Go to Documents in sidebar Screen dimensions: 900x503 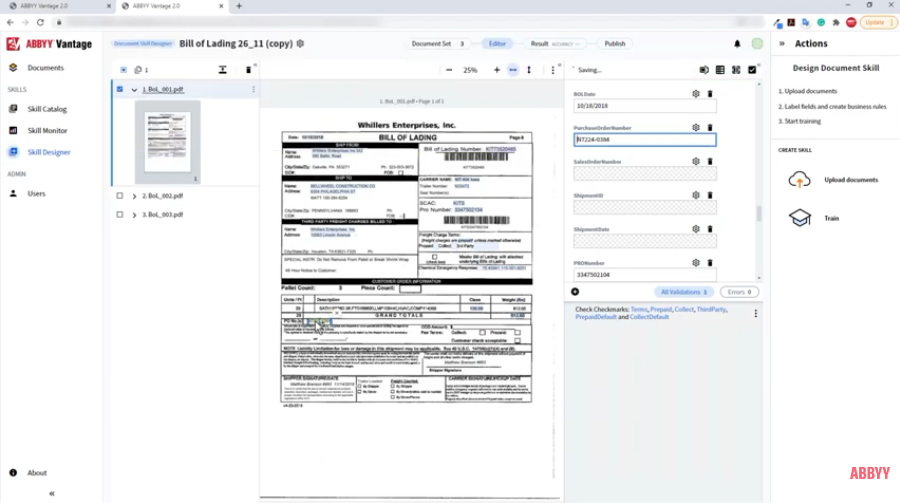(45, 68)
